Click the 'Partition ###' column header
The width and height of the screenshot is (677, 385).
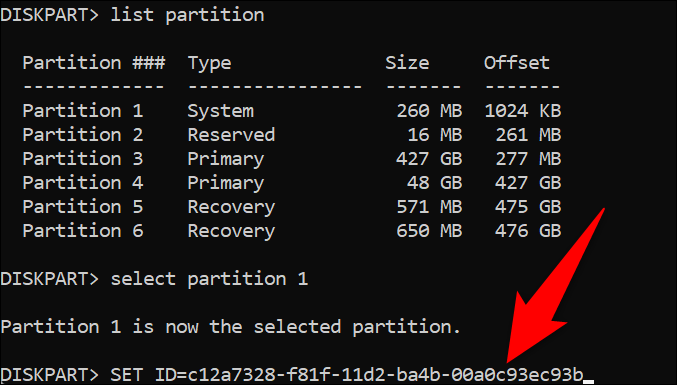[x=94, y=63]
